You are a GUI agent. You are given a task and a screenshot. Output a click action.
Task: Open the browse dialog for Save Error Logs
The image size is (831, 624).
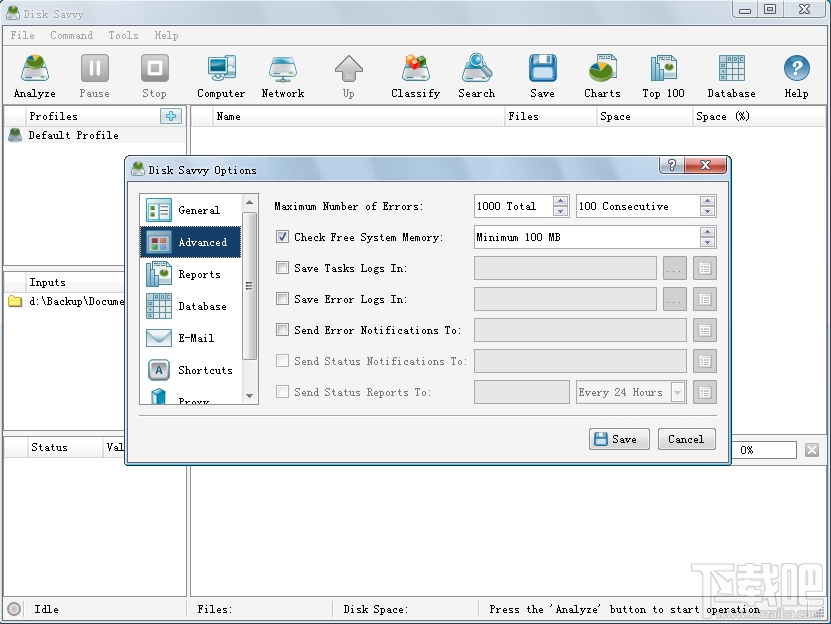pos(674,299)
